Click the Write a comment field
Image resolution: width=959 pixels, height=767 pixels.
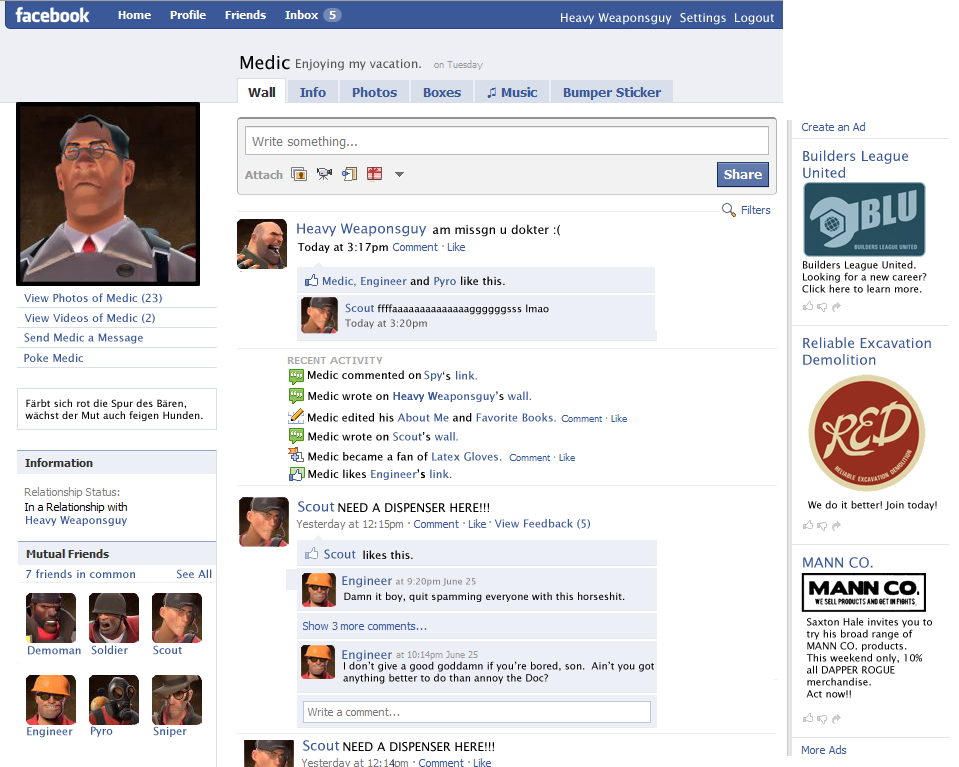pos(476,712)
